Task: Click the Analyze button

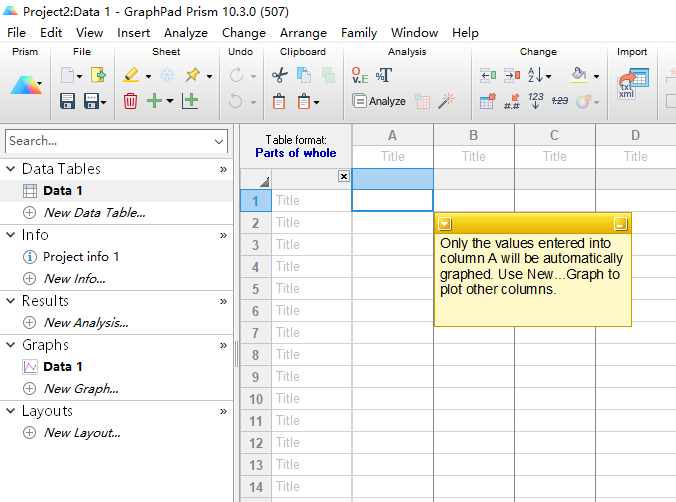Action: point(379,101)
